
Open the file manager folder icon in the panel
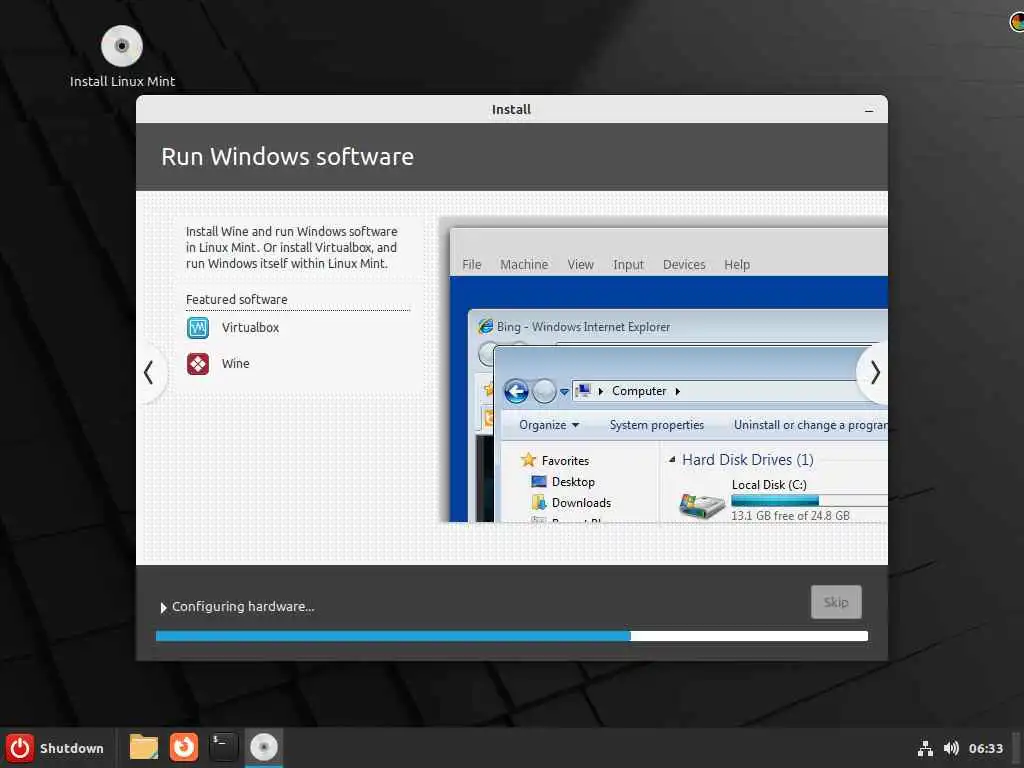(x=144, y=747)
